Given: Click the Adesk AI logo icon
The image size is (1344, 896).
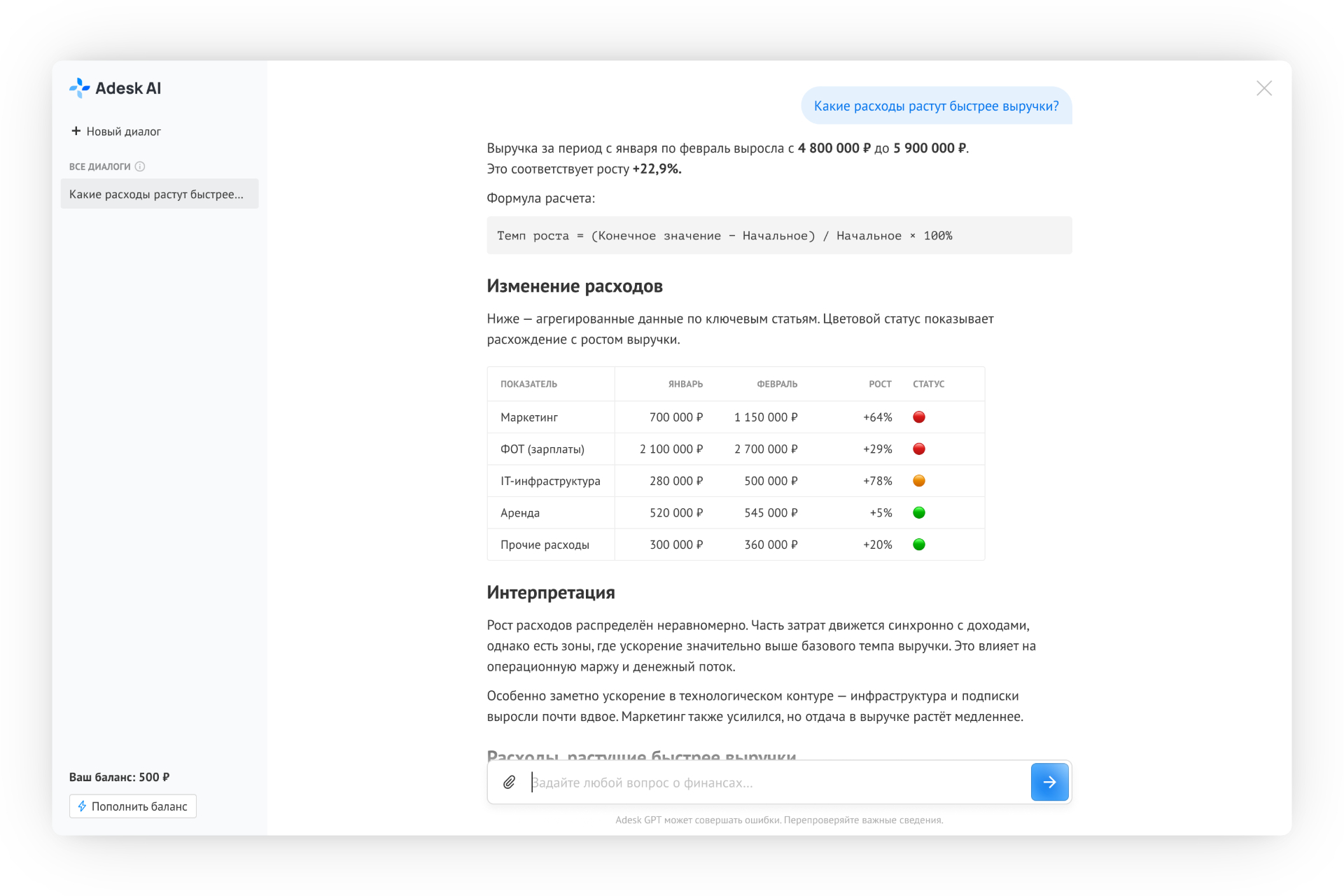Looking at the screenshot, I should 80,87.
